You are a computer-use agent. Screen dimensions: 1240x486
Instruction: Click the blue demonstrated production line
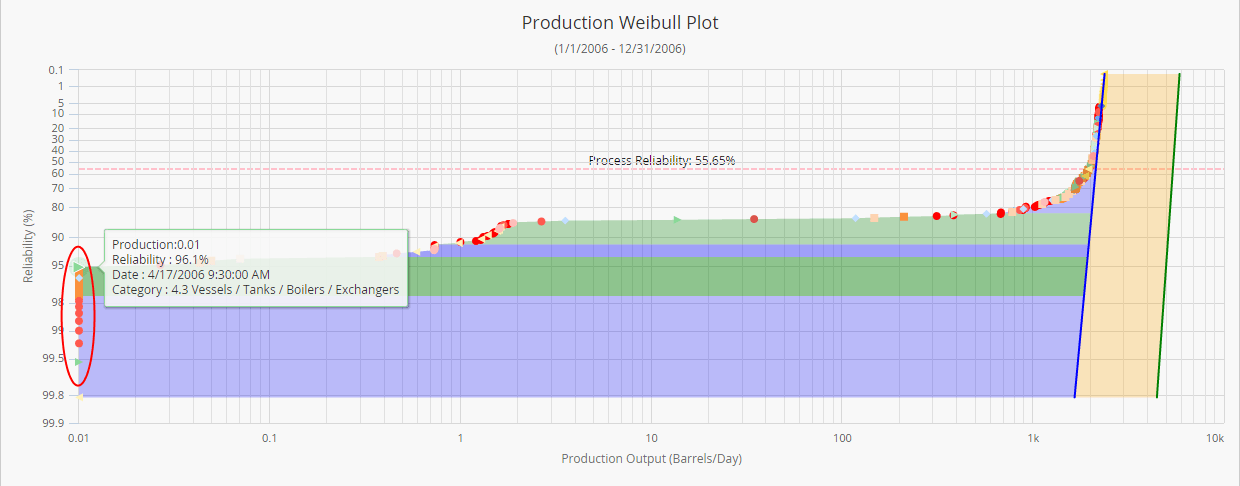1089,236
